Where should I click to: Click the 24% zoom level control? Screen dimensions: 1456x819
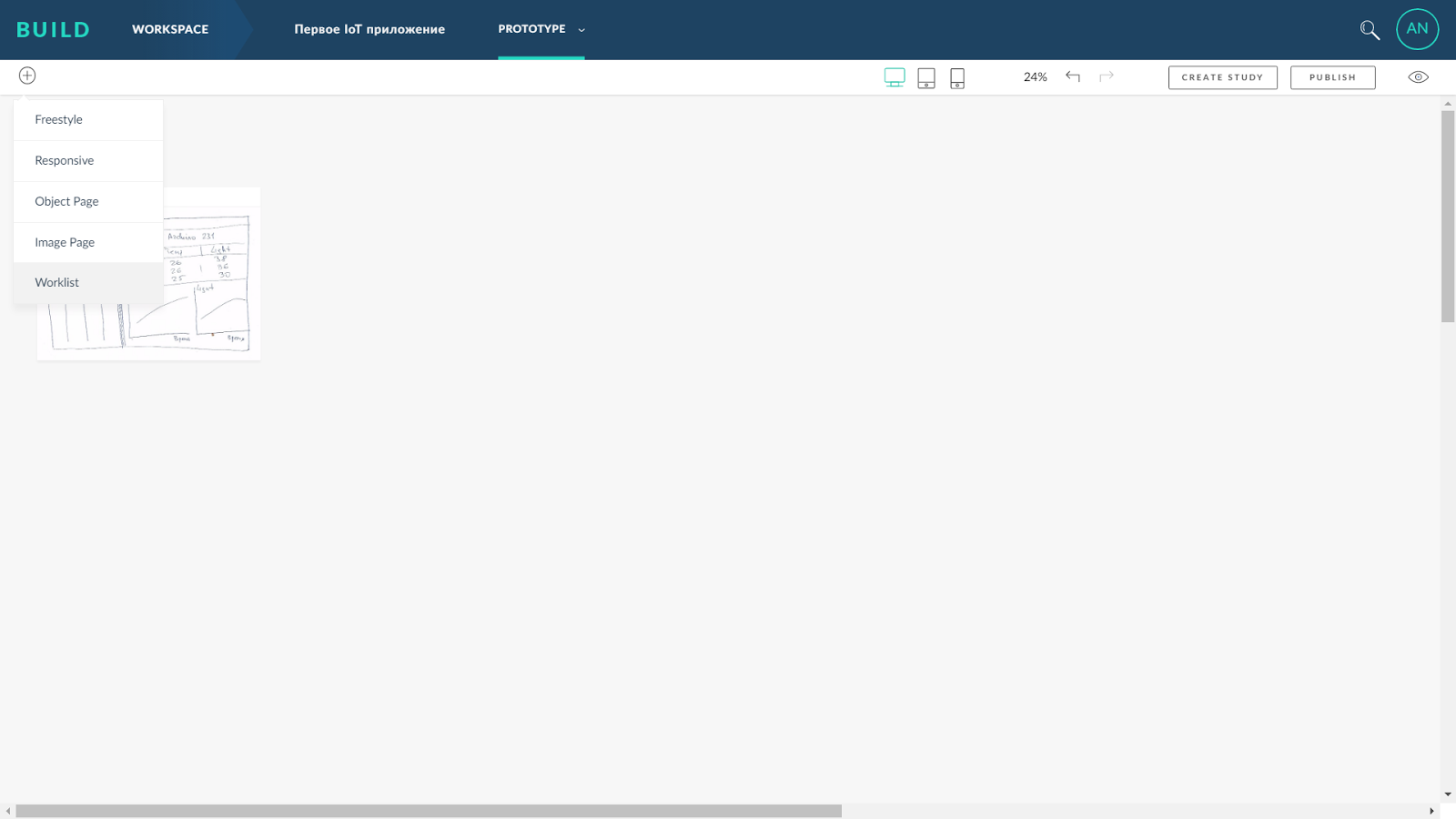[x=1036, y=76]
